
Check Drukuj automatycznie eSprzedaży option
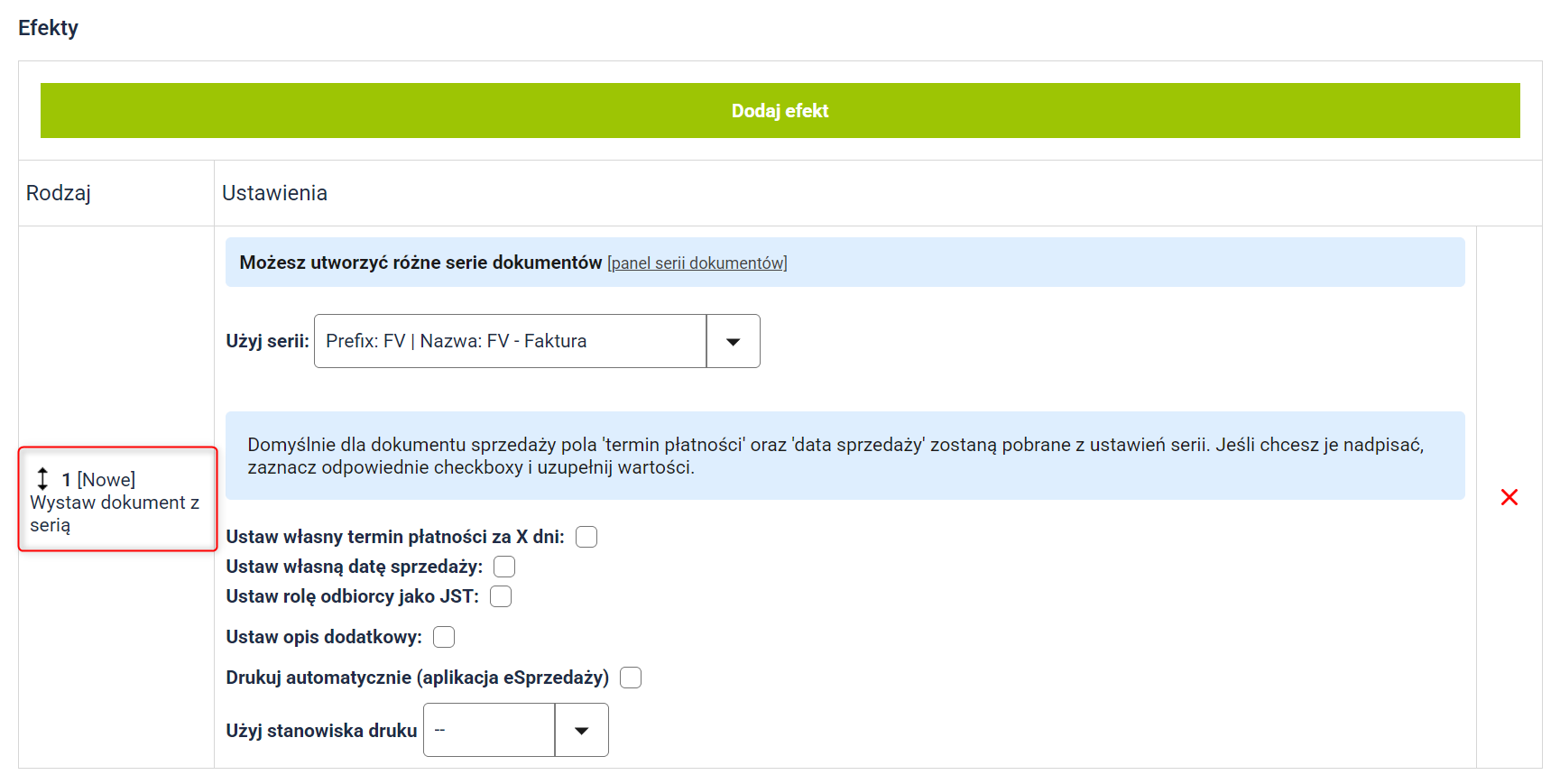click(631, 678)
